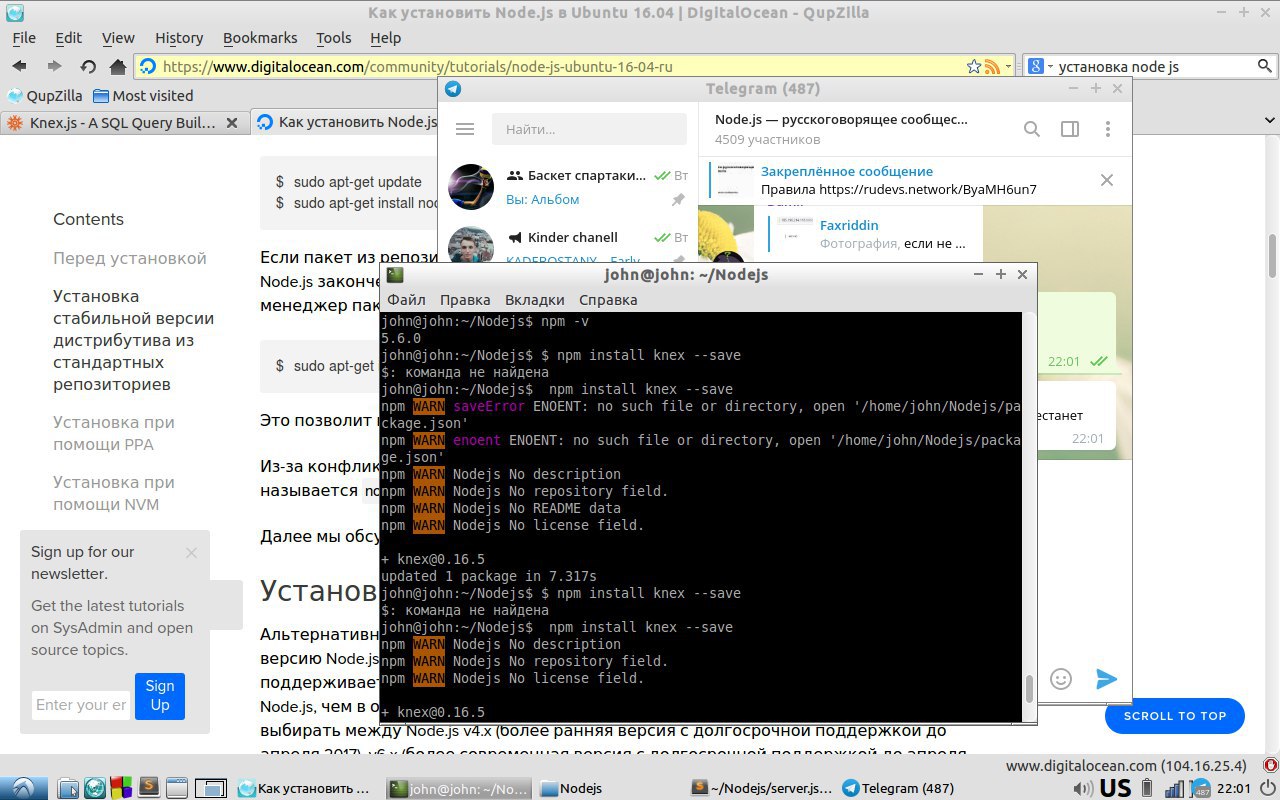Screen dimensions: 1280x800
Task: Open the terminal 'Правка' menu
Action: (465, 299)
